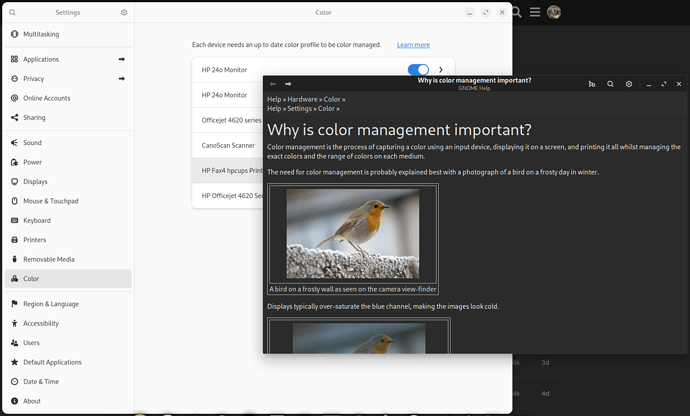The height and width of the screenshot is (416, 690).
Task: Click the second colder bird image
Action: 359,338
